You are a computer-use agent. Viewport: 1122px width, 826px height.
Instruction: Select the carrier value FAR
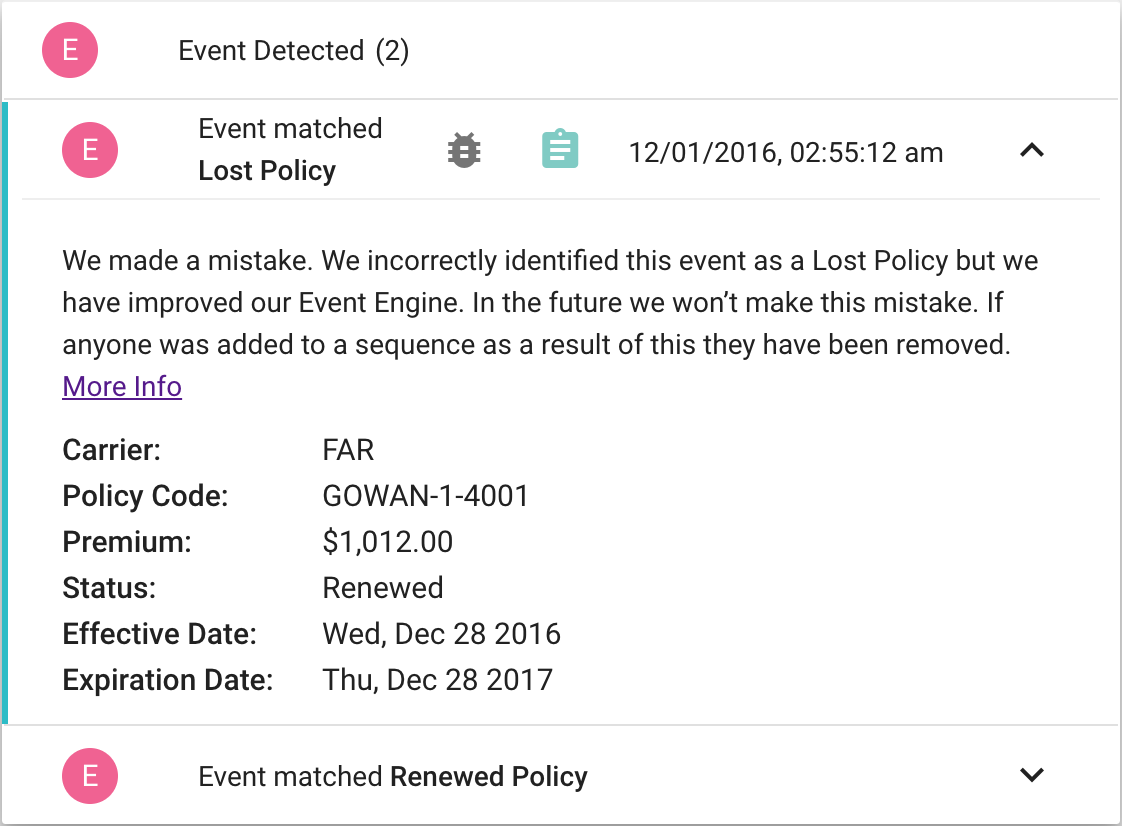click(348, 450)
